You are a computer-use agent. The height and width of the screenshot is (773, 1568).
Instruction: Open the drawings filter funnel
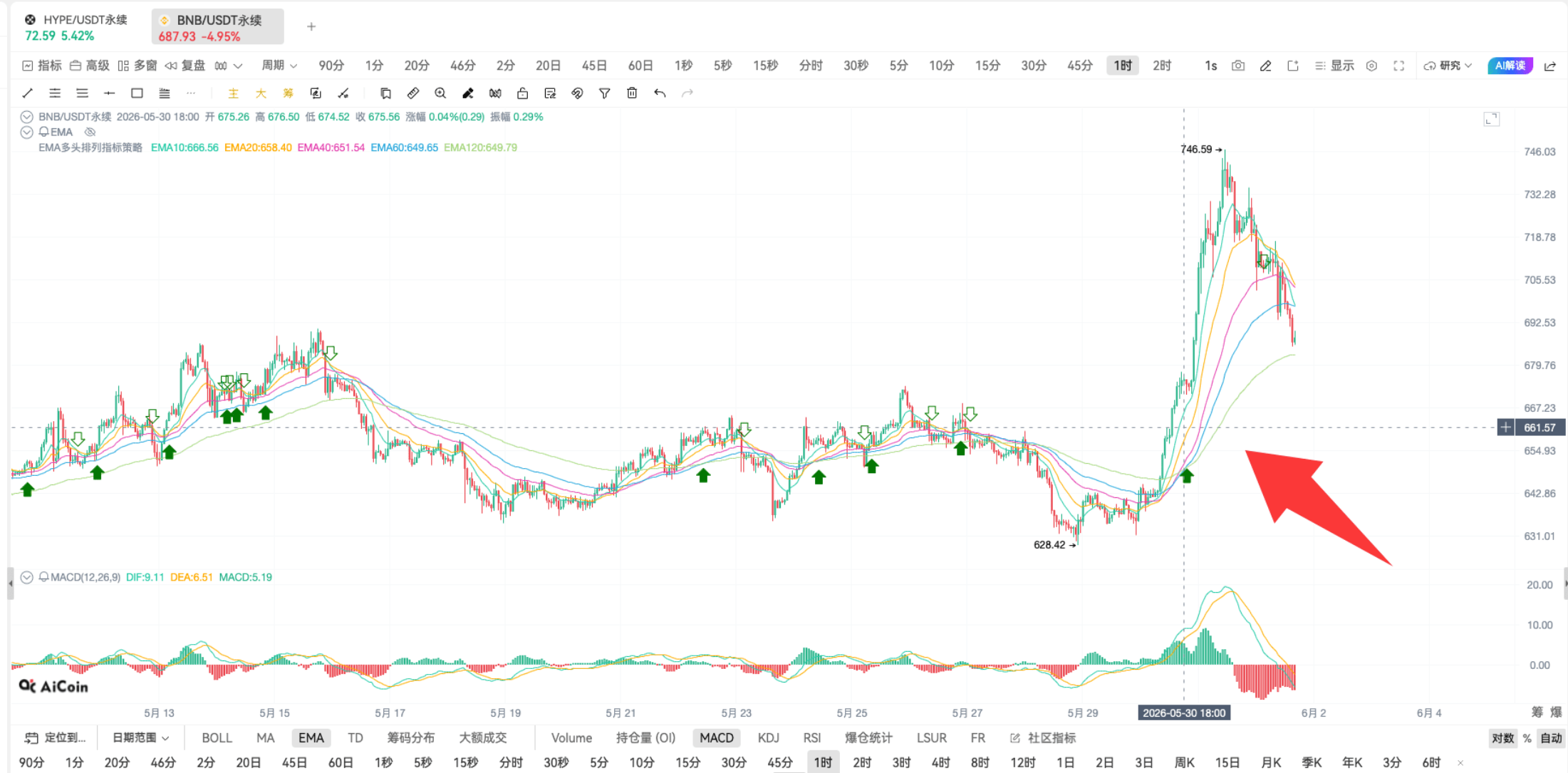(604, 93)
